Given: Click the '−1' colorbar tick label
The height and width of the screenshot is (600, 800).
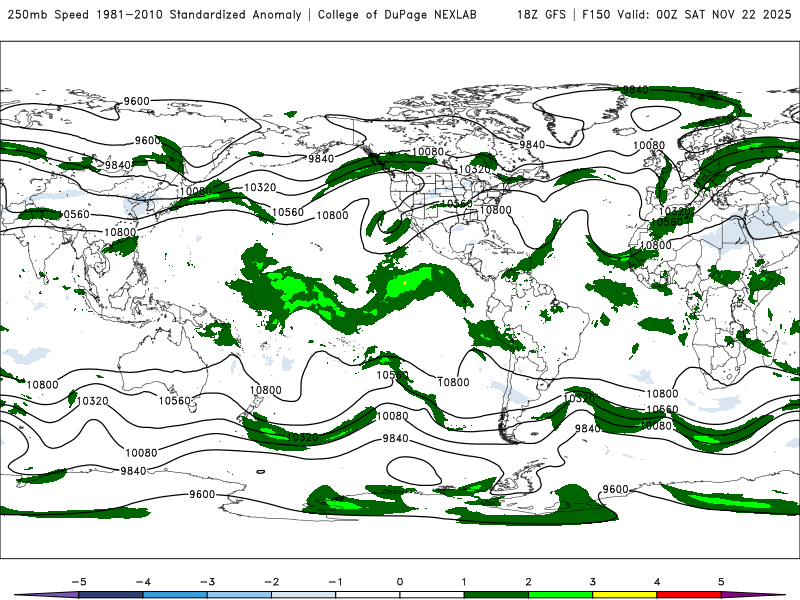Looking at the screenshot, I should 335,582.
